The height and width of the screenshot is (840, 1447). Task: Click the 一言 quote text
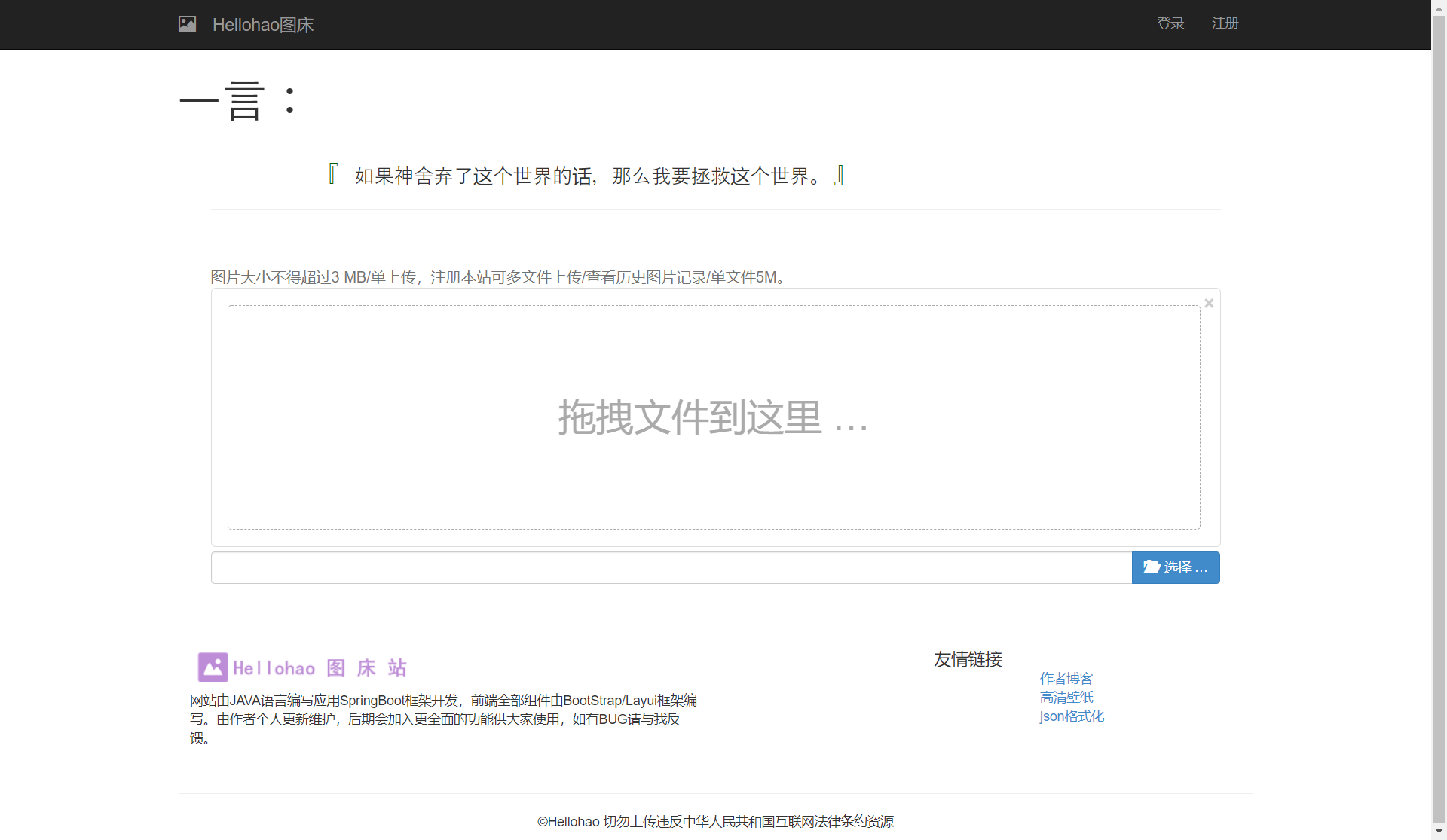[586, 176]
